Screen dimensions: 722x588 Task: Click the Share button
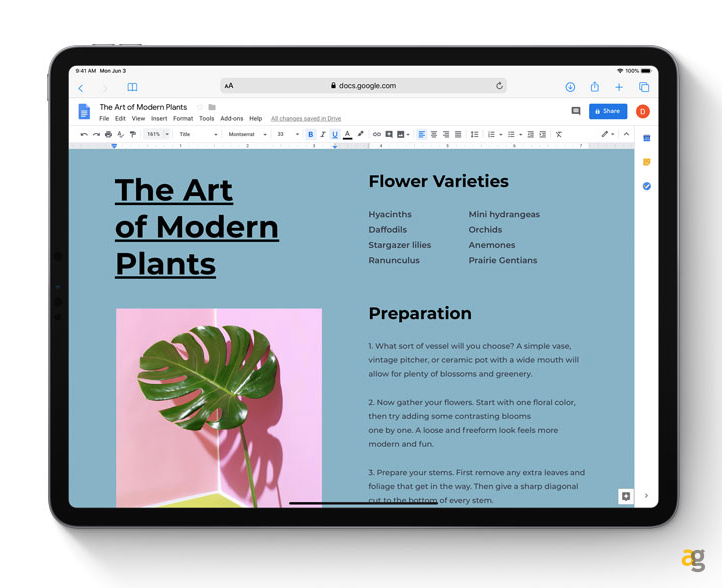(x=608, y=111)
